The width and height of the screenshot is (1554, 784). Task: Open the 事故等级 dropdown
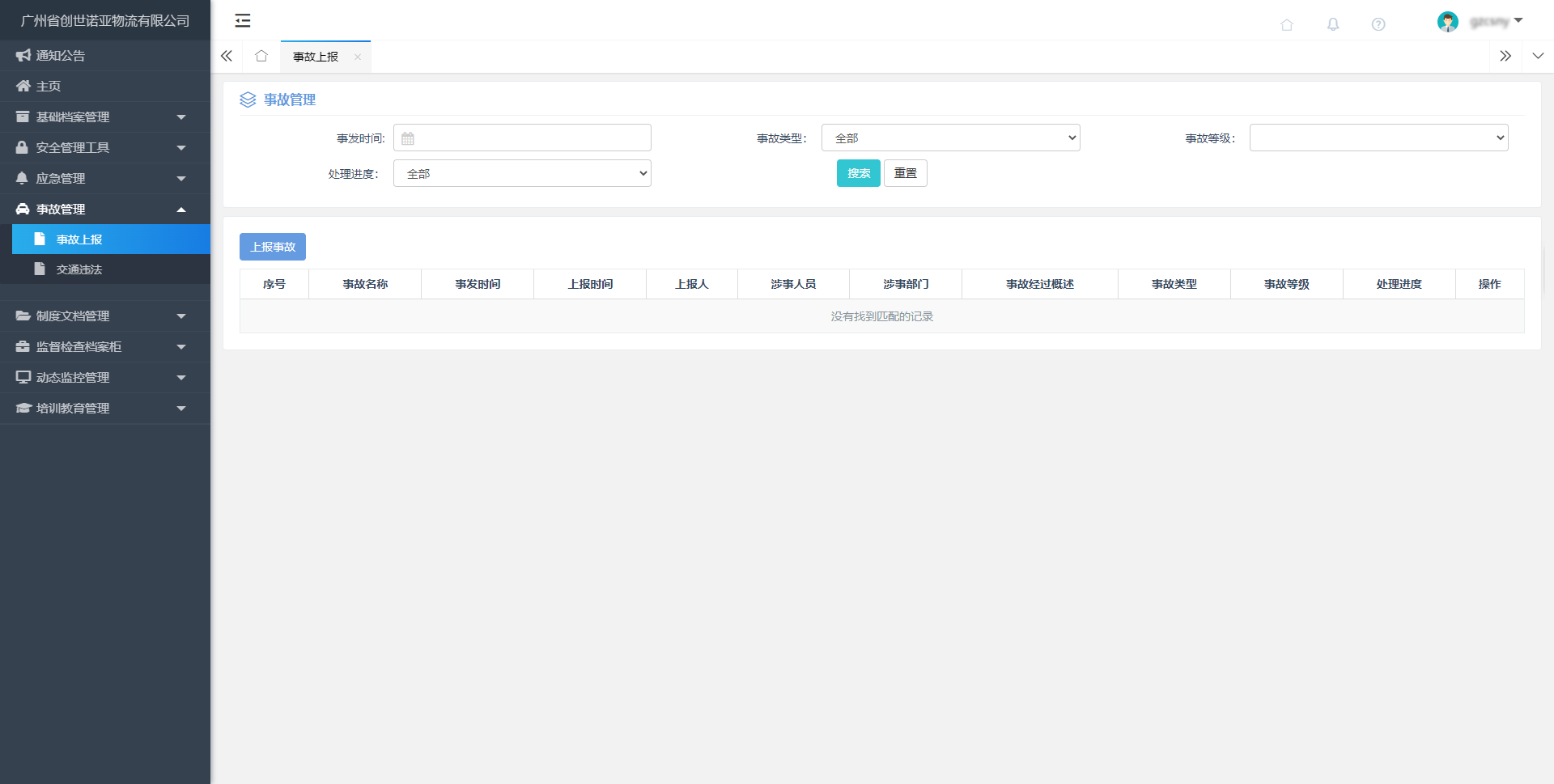pyautogui.click(x=1378, y=138)
